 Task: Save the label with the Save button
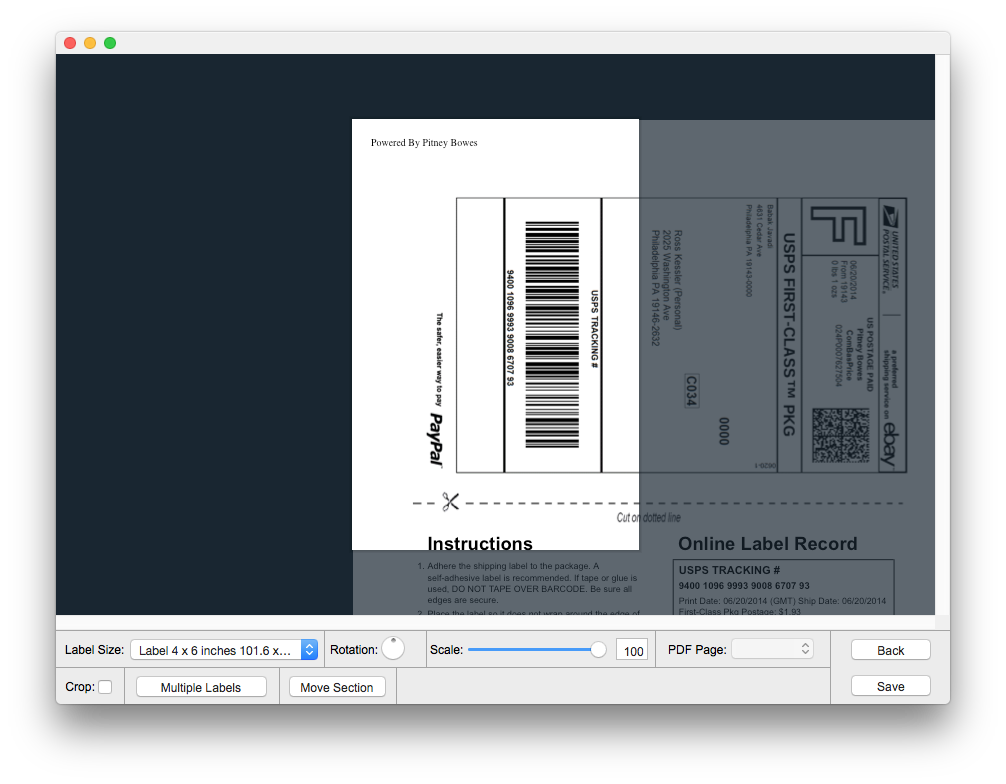[890, 686]
